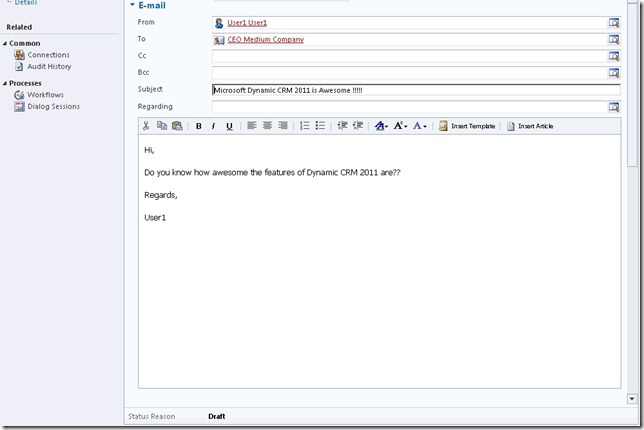
Task: Toggle underline formatting
Action: (x=229, y=126)
